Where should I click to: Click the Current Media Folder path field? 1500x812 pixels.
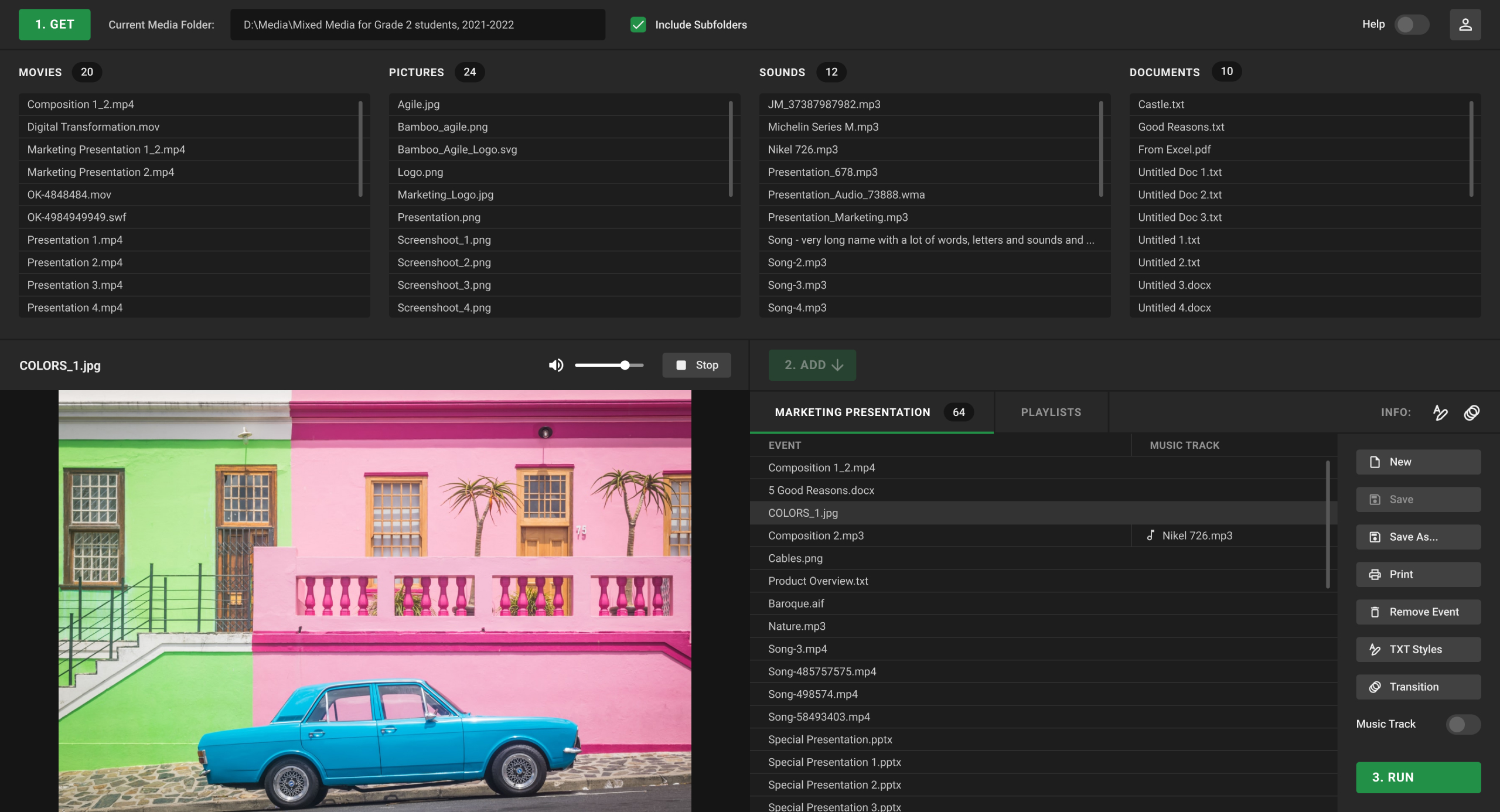(x=417, y=25)
